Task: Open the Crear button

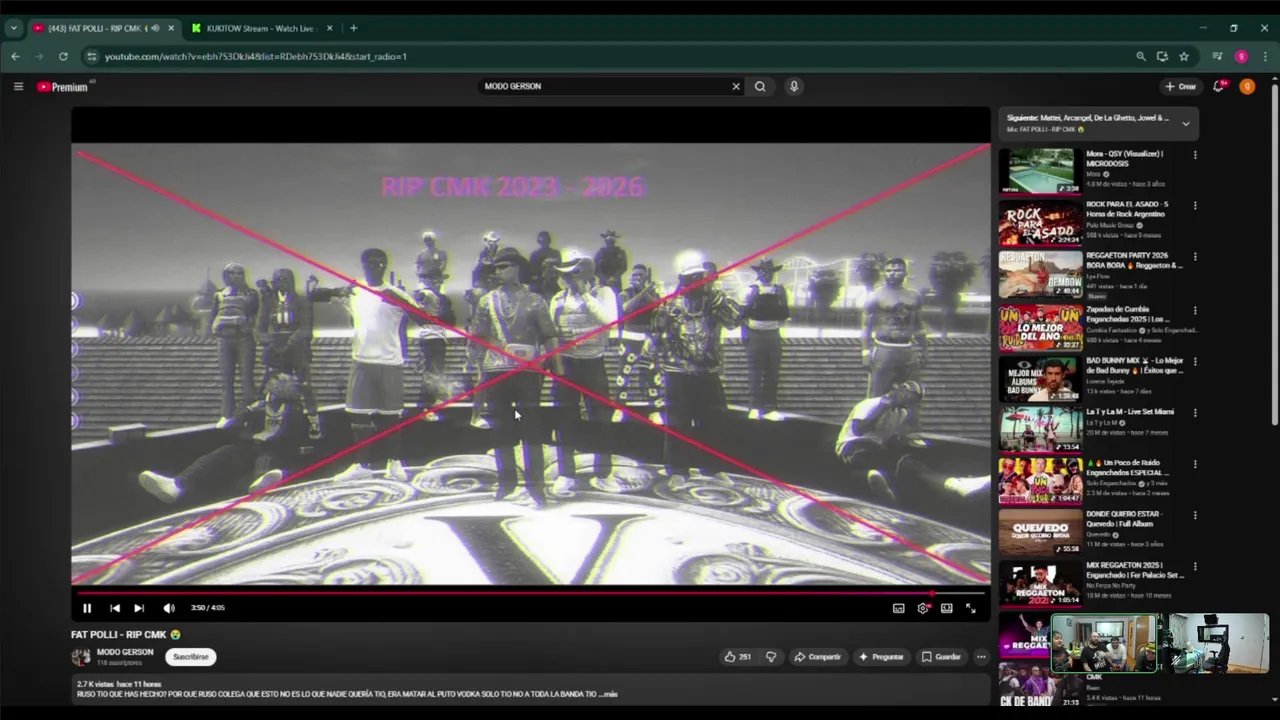Action: coord(1181,87)
